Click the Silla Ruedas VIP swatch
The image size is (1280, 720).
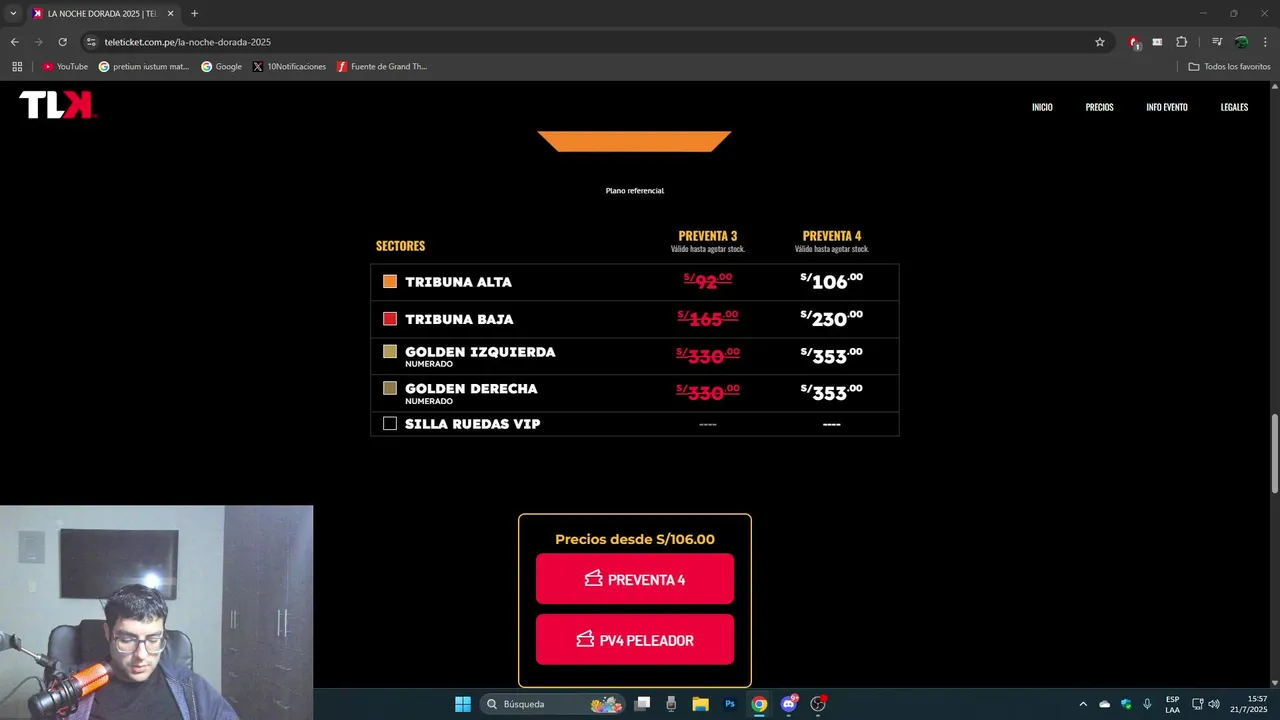(390, 424)
